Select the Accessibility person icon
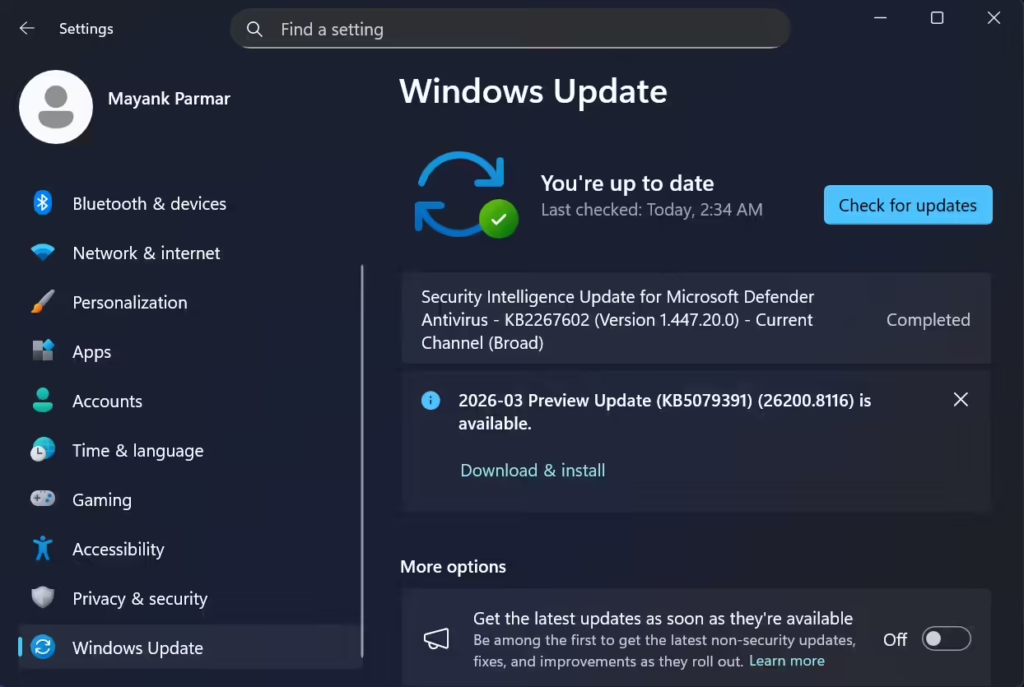 pos(42,549)
